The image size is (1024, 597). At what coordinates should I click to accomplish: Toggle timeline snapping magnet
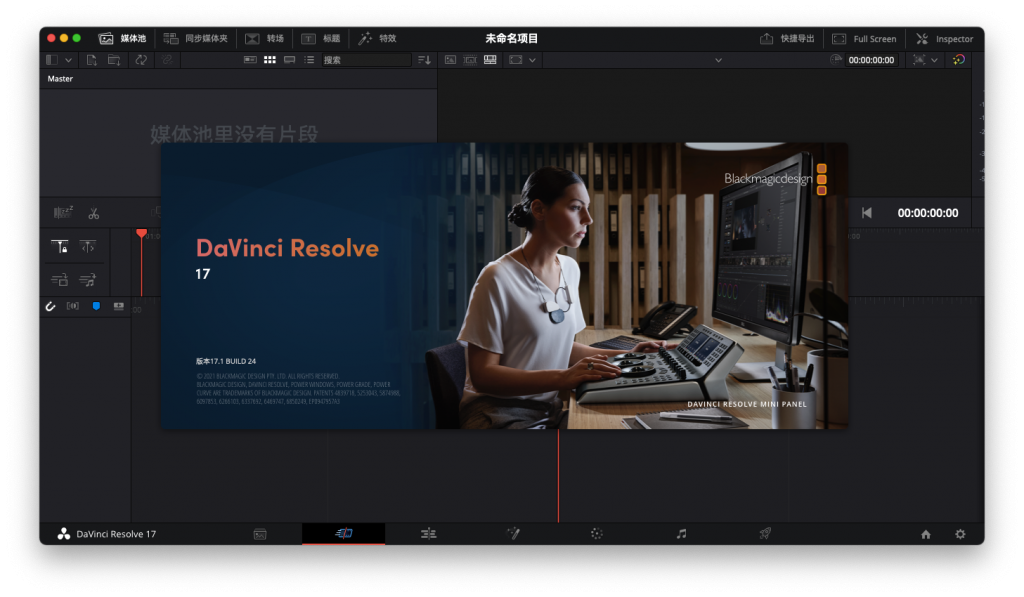point(50,306)
